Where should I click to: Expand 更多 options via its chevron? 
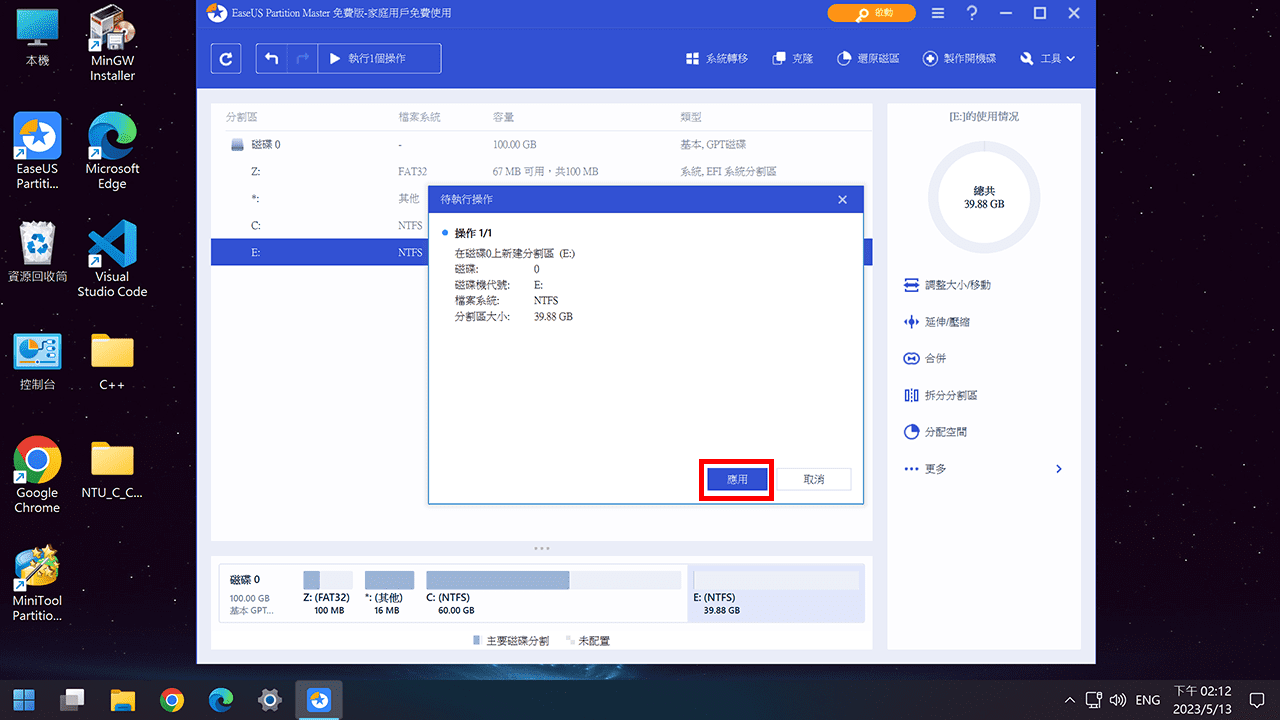coord(1058,468)
